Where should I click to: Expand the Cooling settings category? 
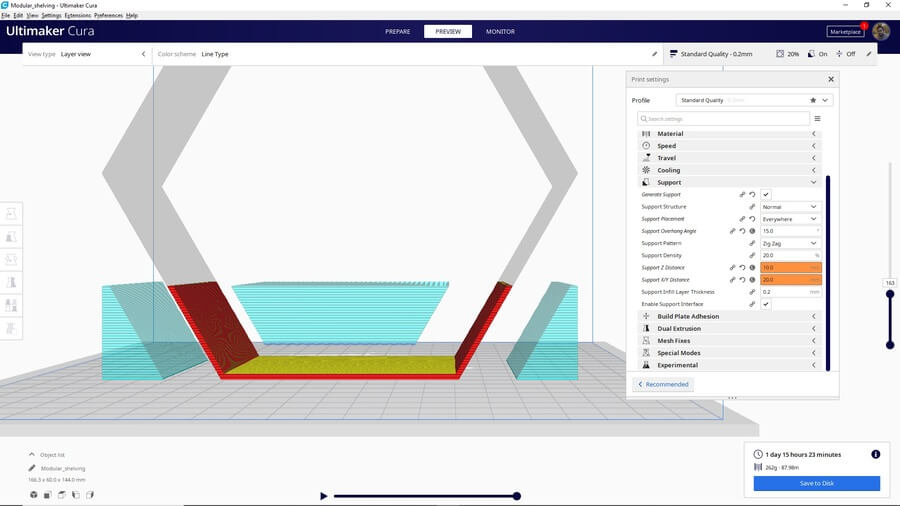click(x=729, y=170)
